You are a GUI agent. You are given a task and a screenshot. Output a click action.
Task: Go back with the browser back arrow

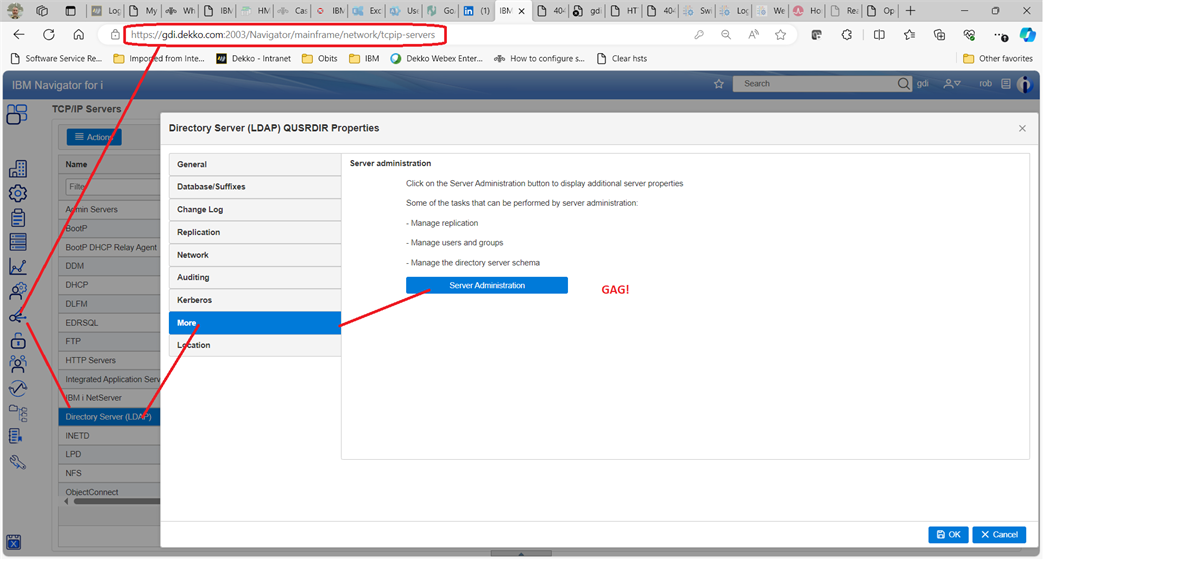coord(18,34)
